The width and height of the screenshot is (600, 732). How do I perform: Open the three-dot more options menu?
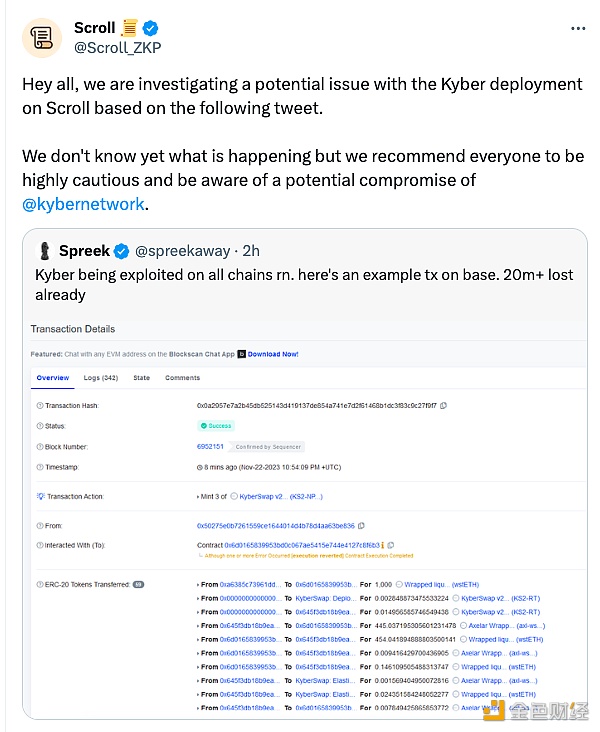pos(578,28)
